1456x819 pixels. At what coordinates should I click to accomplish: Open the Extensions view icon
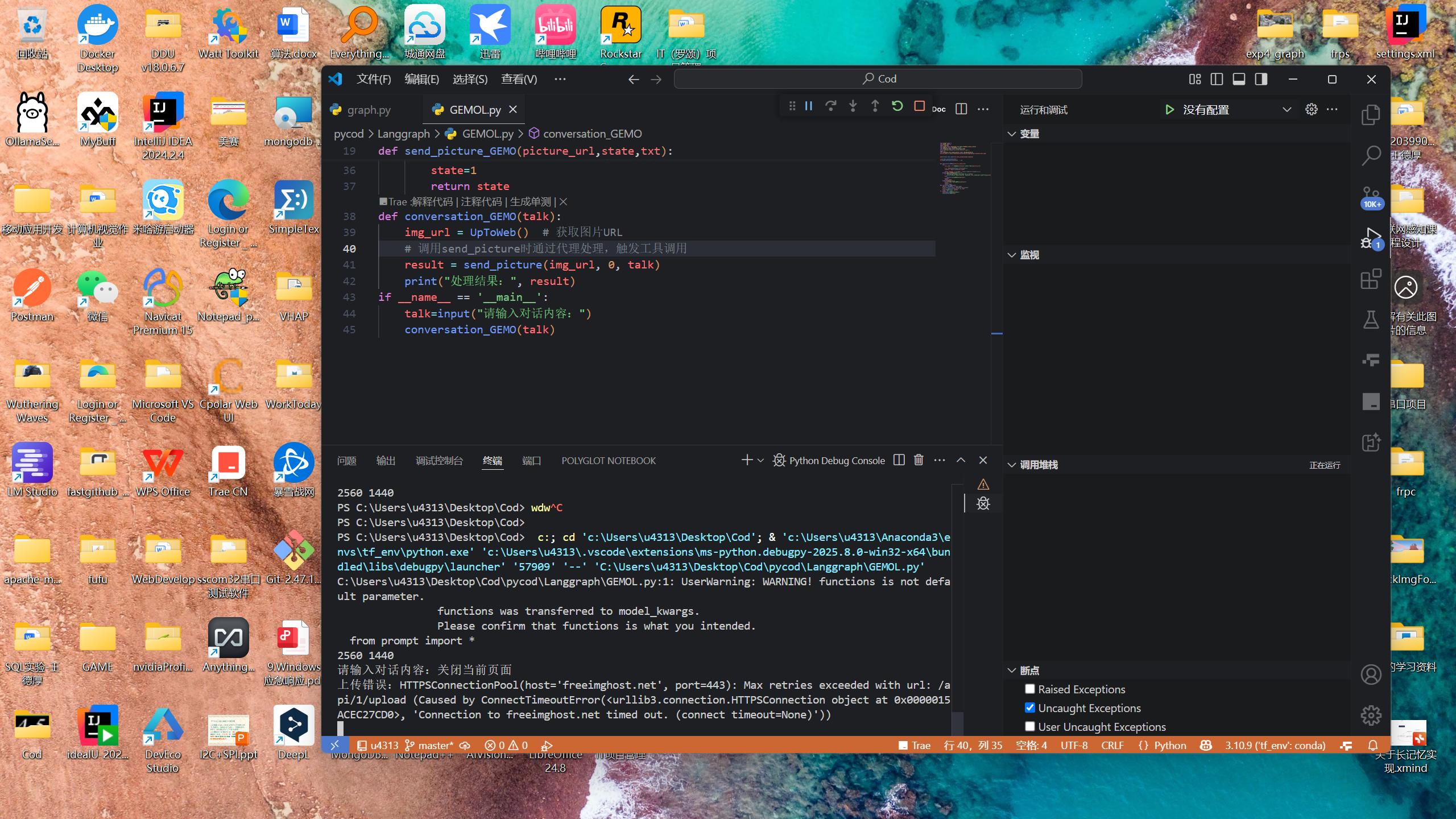[1371, 279]
